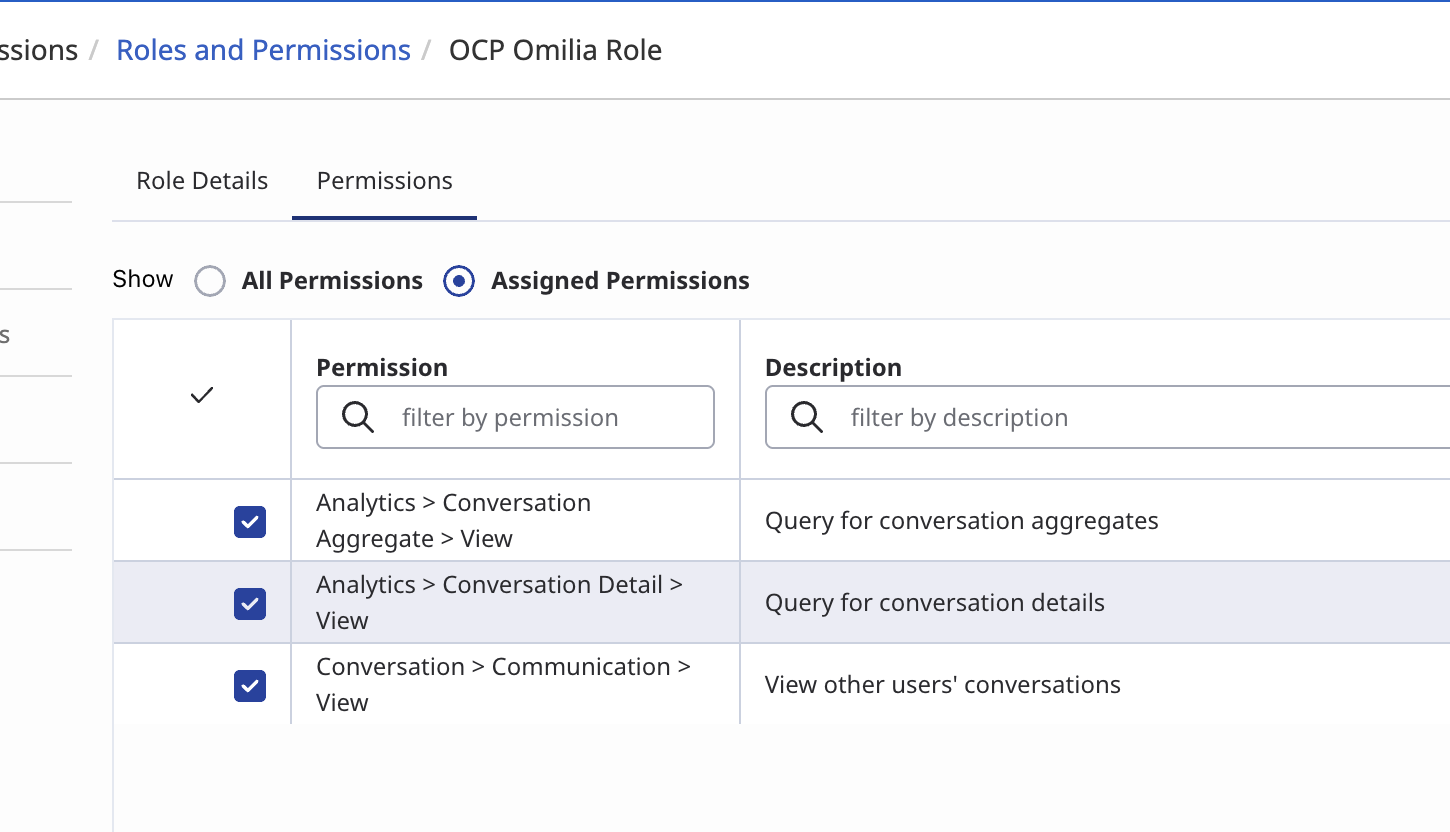Disable the Conversation Communication View checkbox
The width and height of the screenshot is (1450, 832).
click(250, 685)
